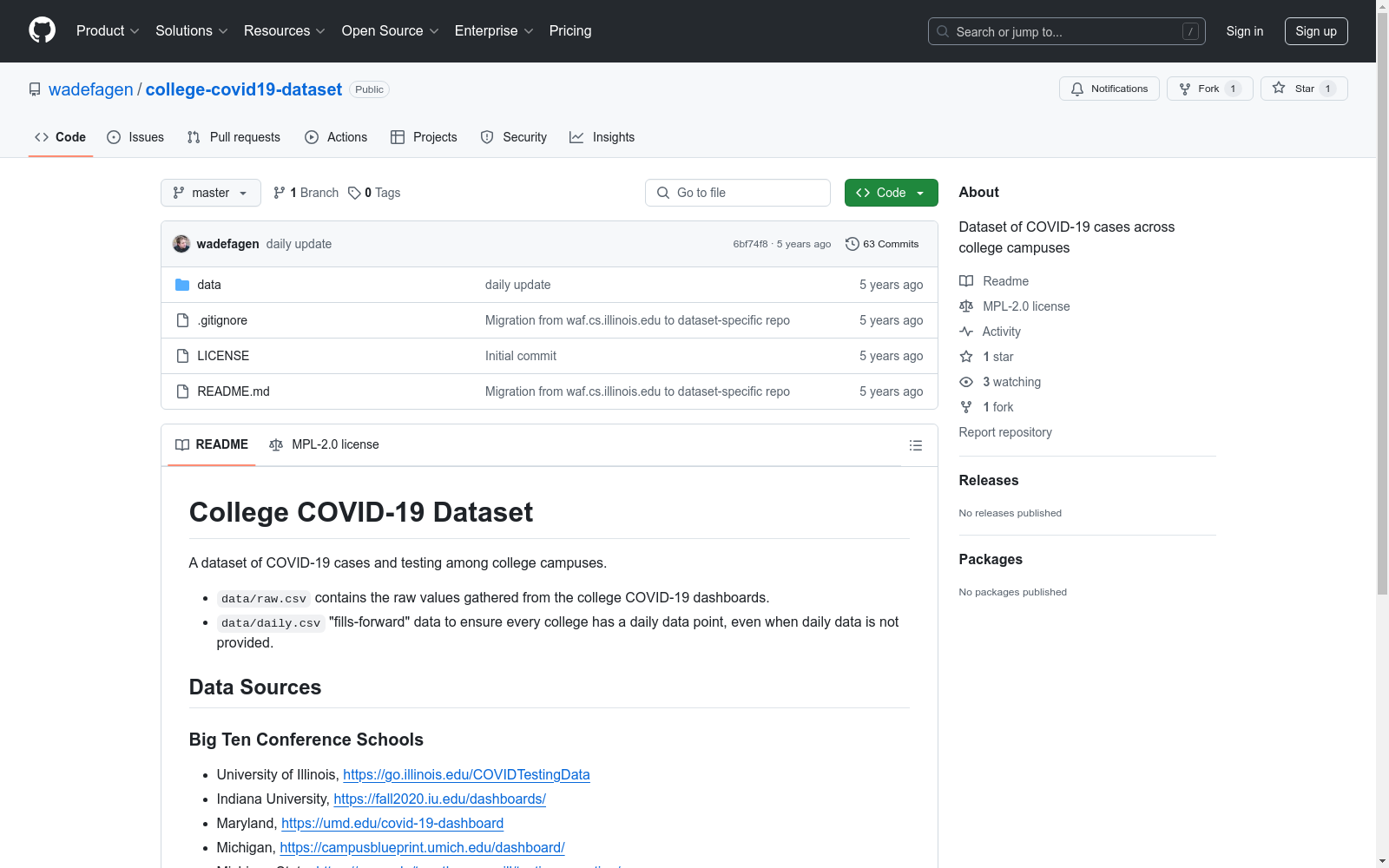Screen dimensions: 1389x868
Task: Click the search magnifier icon in header
Action: 943,31
